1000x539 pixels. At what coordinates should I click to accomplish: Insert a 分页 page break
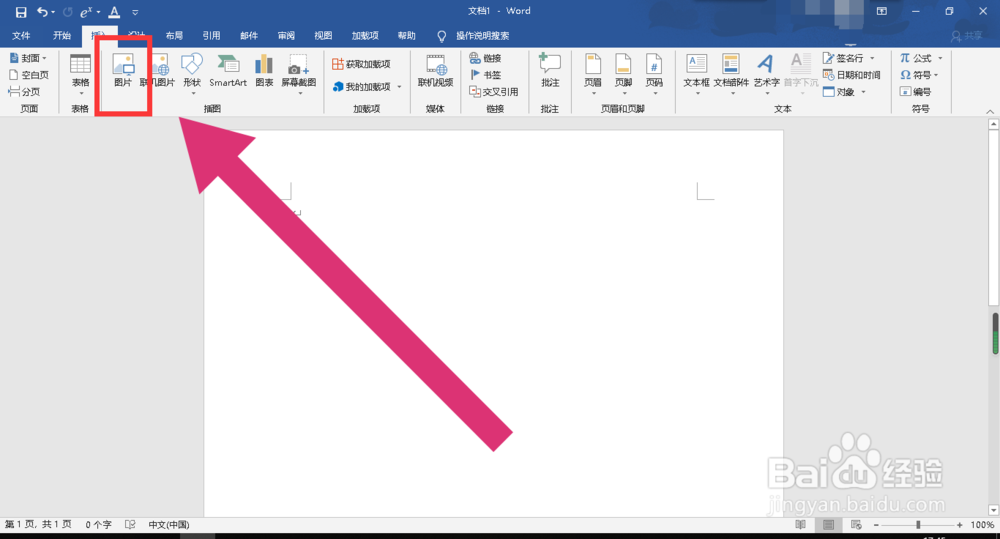(24, 92)
